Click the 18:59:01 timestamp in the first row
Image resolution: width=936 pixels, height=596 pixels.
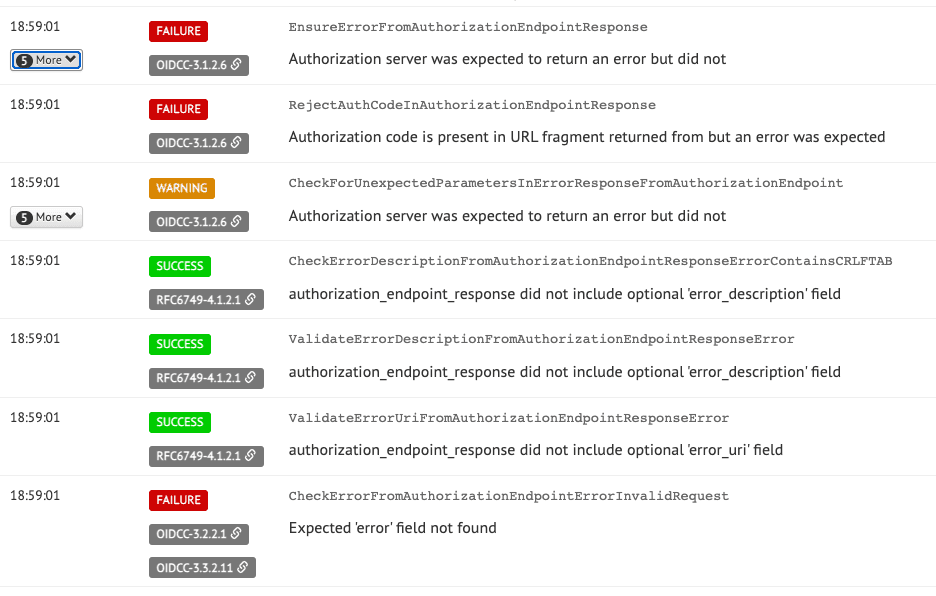click(35, 26)
